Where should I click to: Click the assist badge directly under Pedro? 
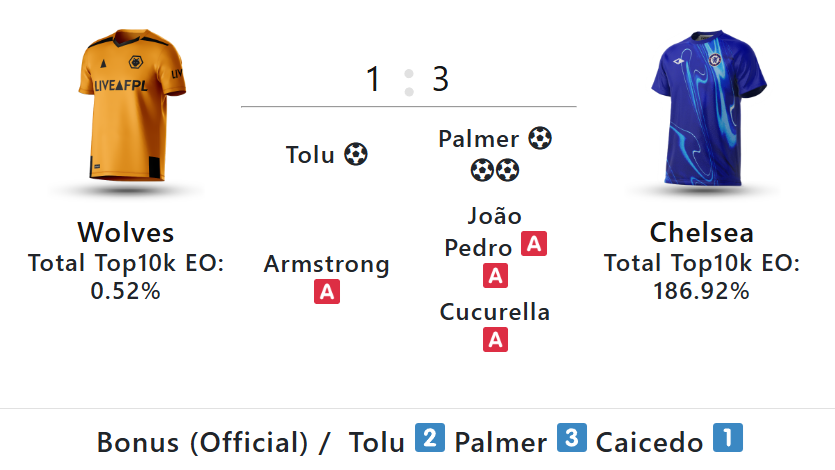tap(495, 275)
